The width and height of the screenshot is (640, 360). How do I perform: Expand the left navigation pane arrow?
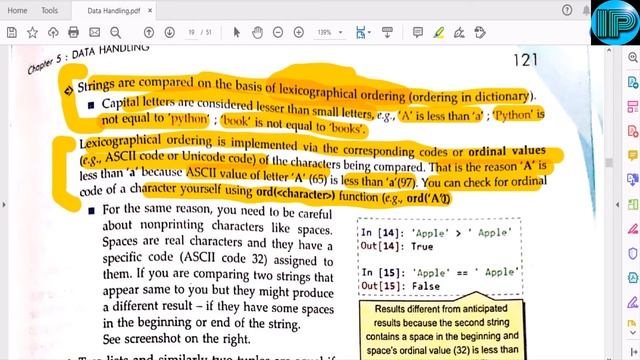(x=4, y=204)
